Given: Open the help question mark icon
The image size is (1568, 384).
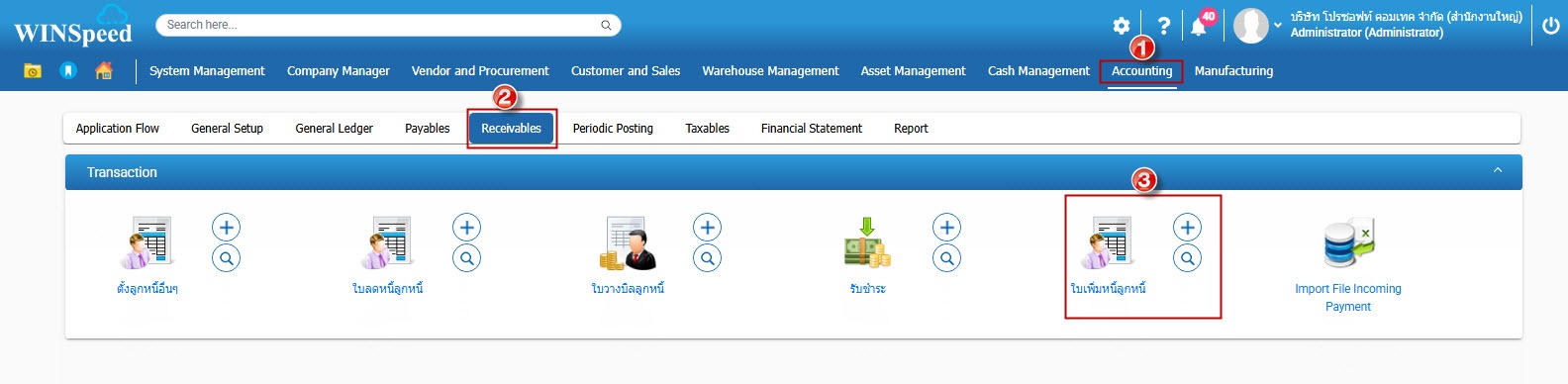Looking at the screenshot, I should pos(1164,26).
